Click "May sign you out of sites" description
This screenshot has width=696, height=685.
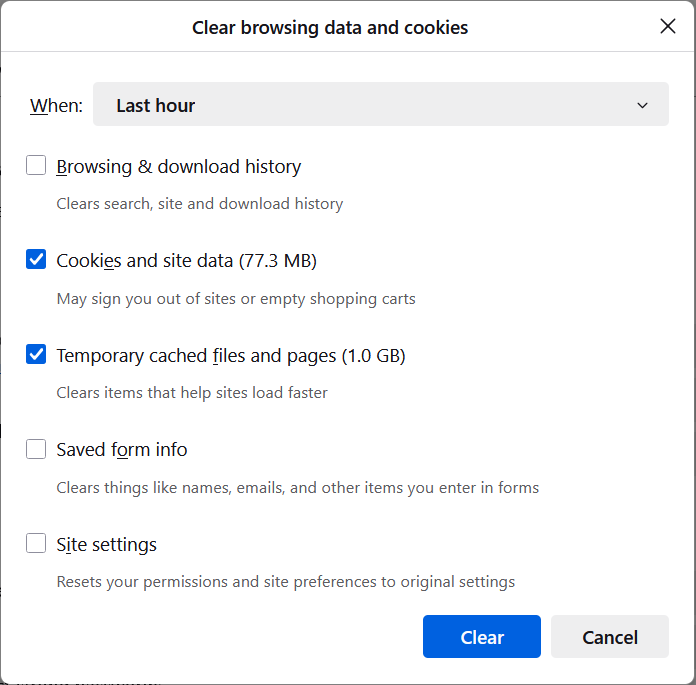tap(236, 299)
